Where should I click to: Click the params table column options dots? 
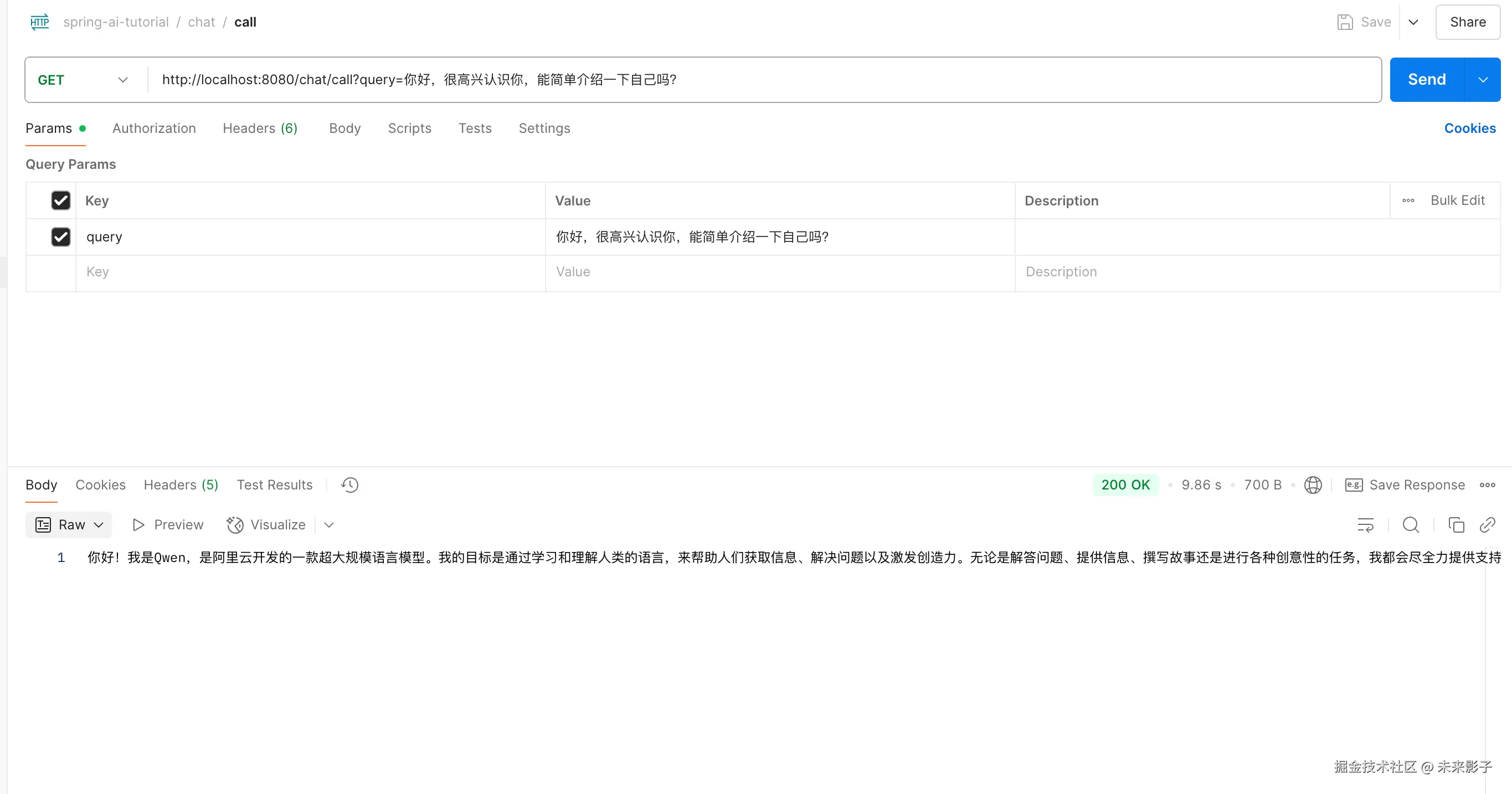tap(1408, 200)
